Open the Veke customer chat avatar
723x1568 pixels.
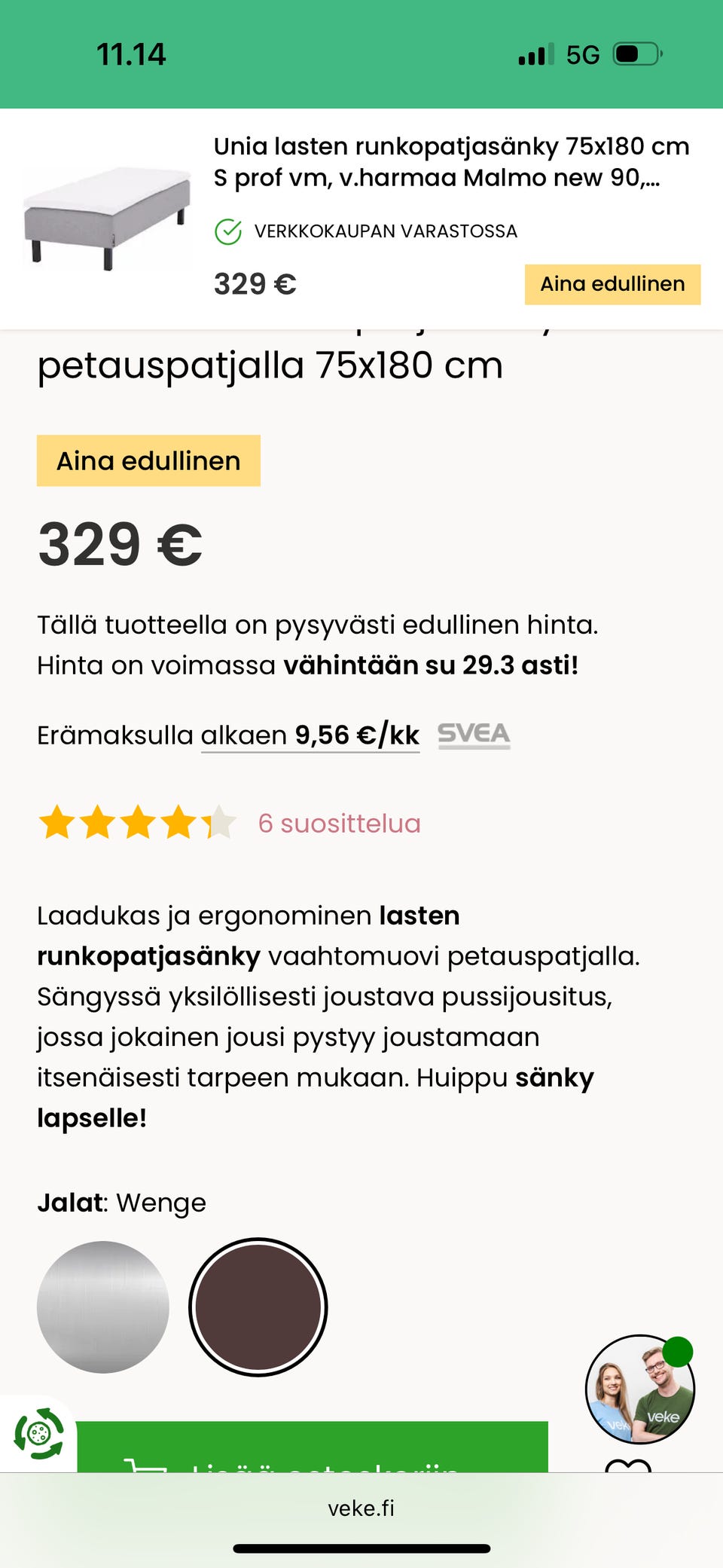click(639, 1389)
